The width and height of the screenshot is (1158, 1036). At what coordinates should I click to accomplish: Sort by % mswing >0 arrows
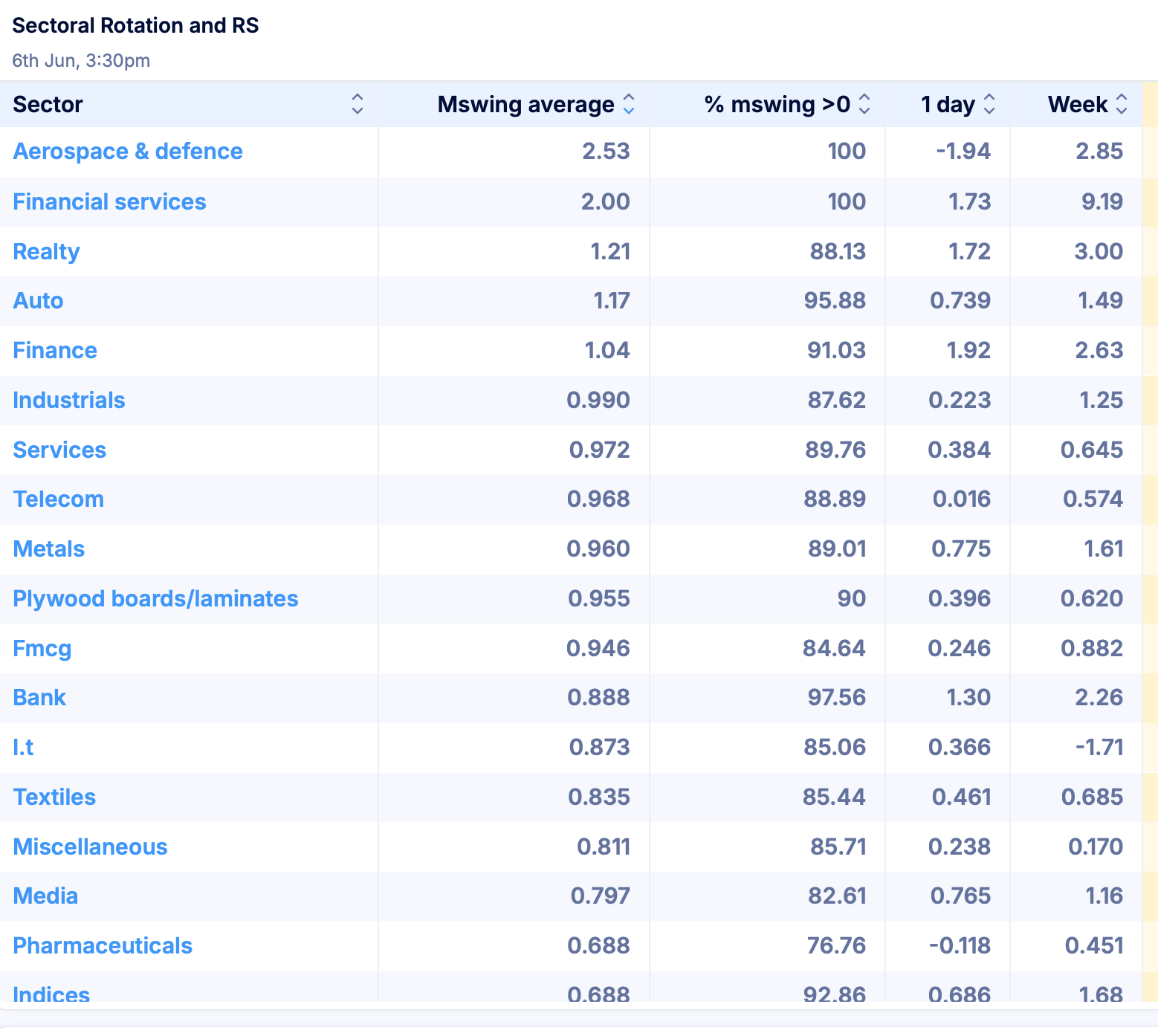864,104
